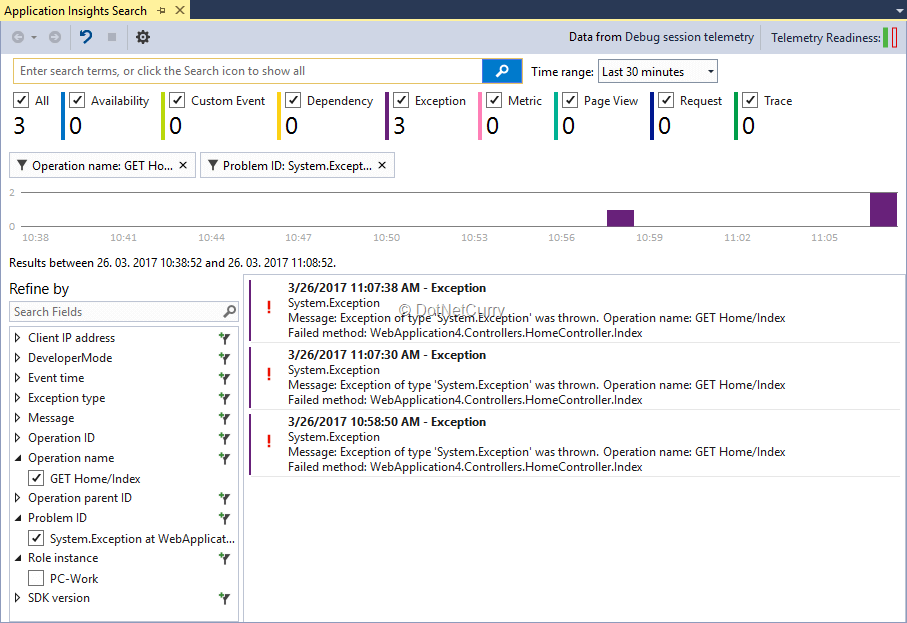Open window list dropdown on tab strip
Image resolution: width=907 pixels, height=623 pixels.
(899, 11)
